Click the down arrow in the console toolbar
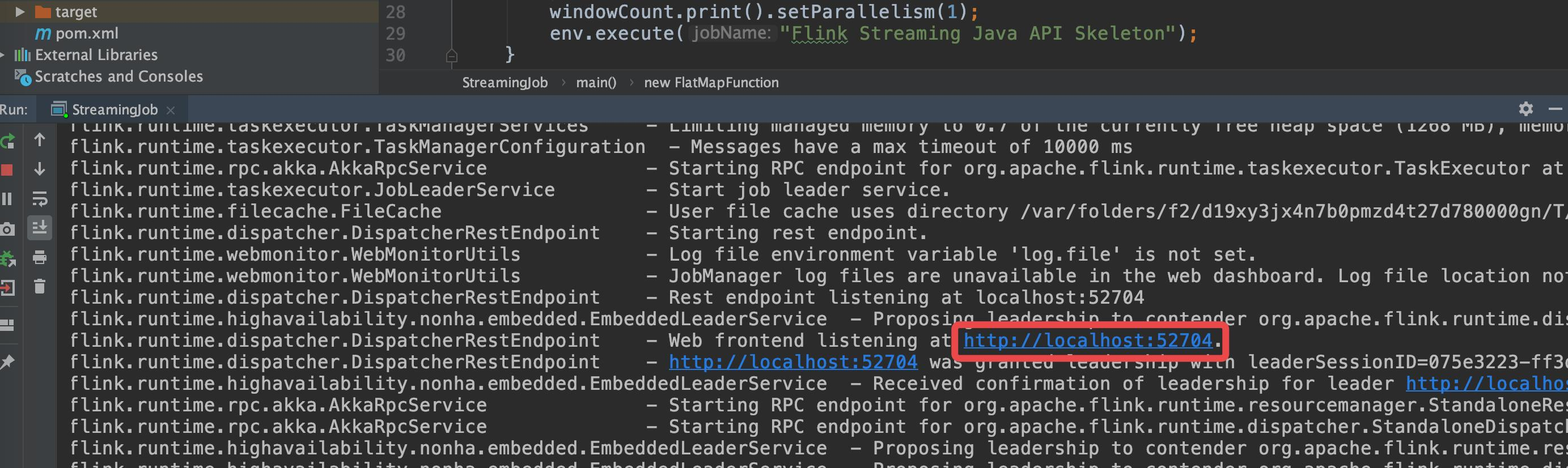The width and height of the screenshot is (1568, 468). tap(40, 169)
